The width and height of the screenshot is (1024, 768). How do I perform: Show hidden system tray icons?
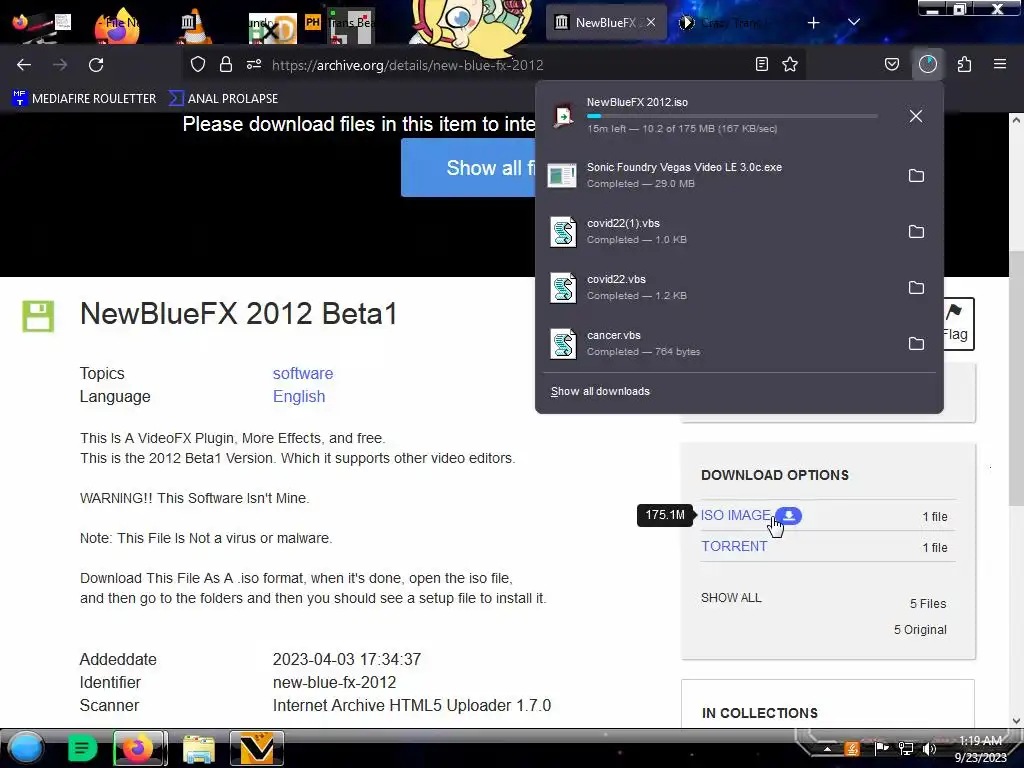[827, 749]
